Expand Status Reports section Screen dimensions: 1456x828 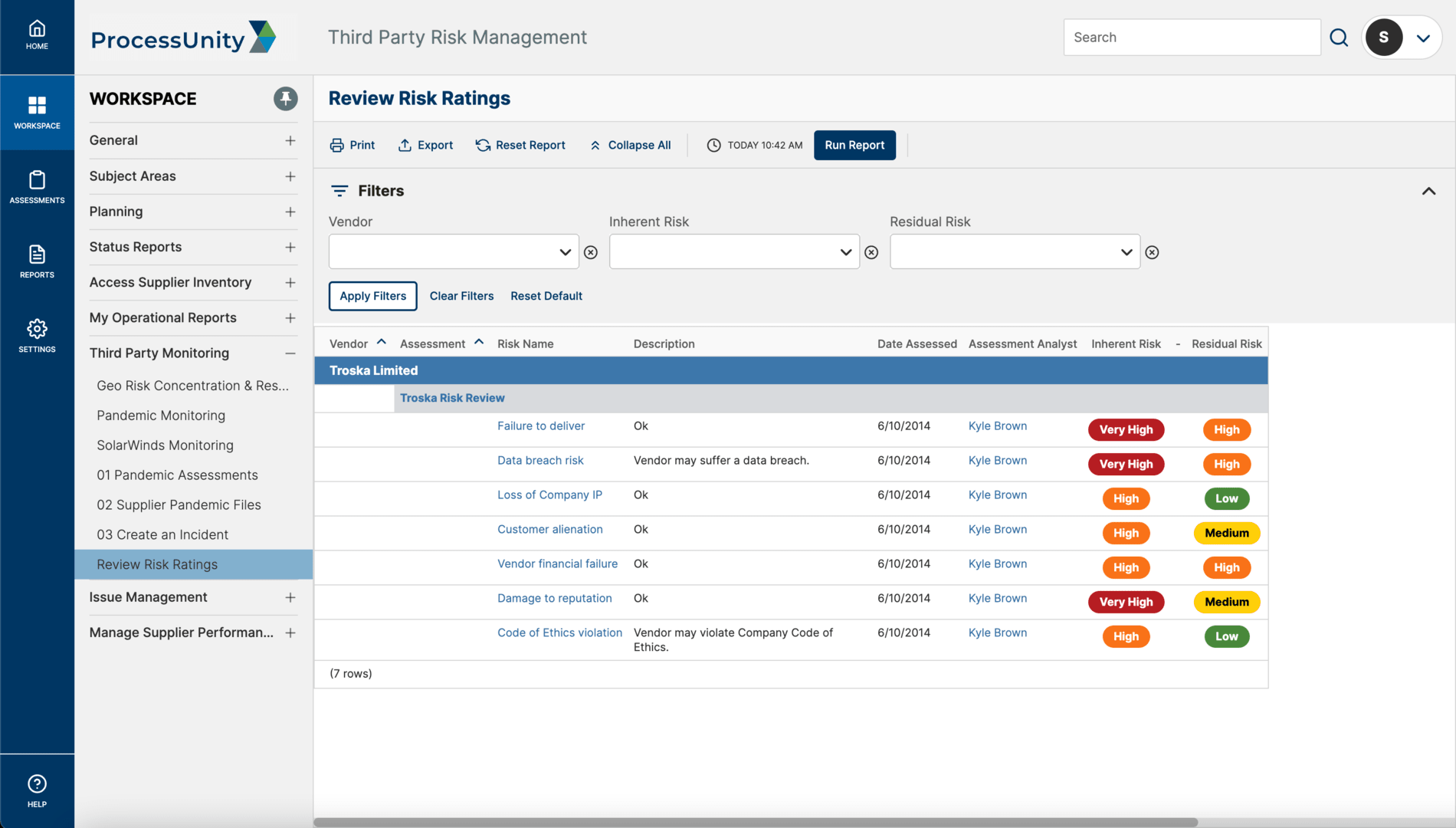pyautogui.click(x=290, y=247)
